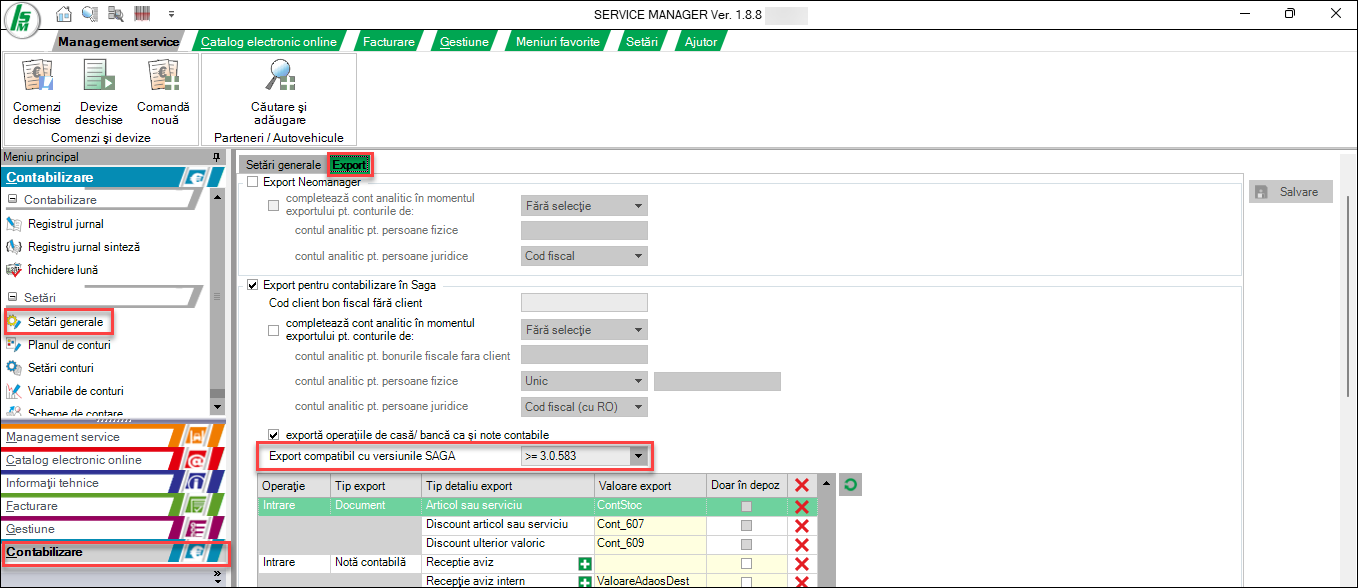1358x588 pixels.
Task: Delete the Articol sau serviciu row
Action: click(x=801, y=506)
